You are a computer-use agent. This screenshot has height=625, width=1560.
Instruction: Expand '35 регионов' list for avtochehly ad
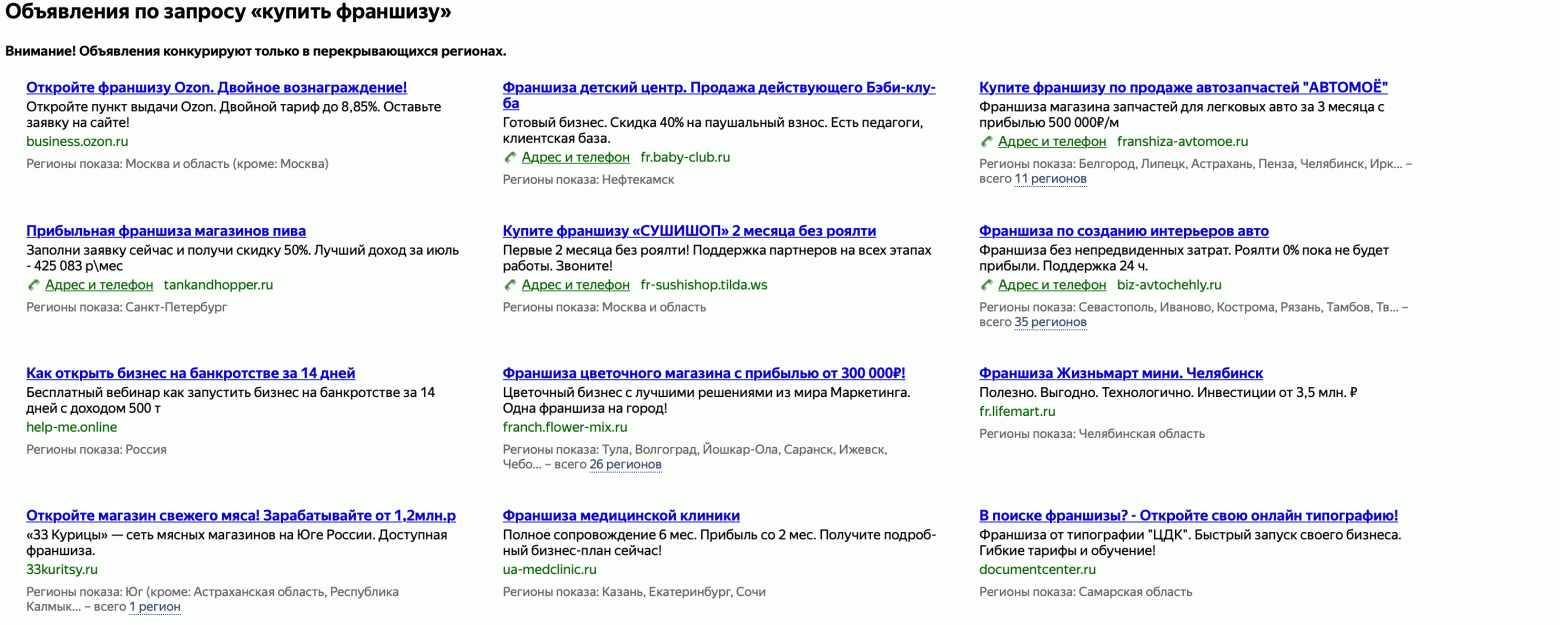1050,322
